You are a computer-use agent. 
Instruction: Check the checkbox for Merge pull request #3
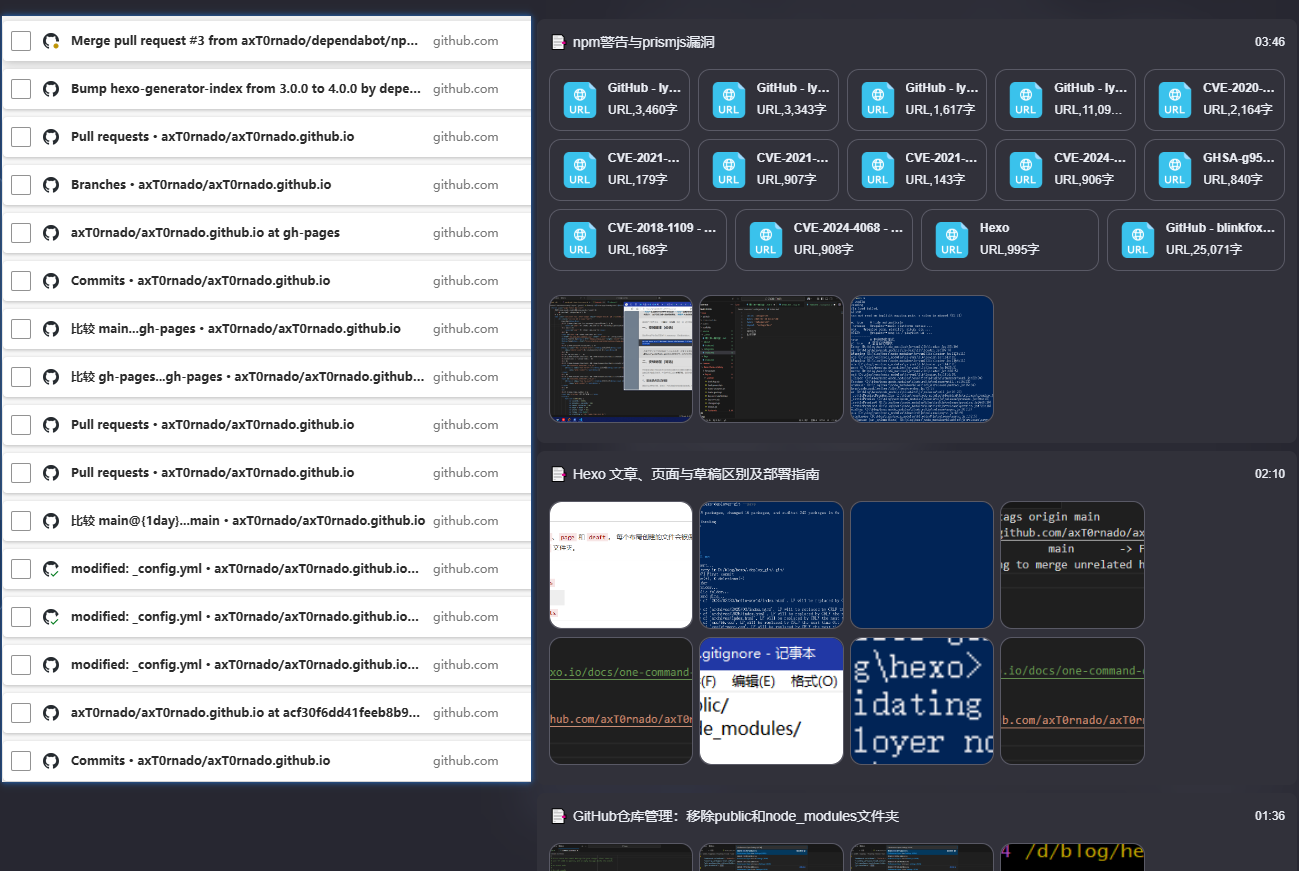[x=21, y=41]
